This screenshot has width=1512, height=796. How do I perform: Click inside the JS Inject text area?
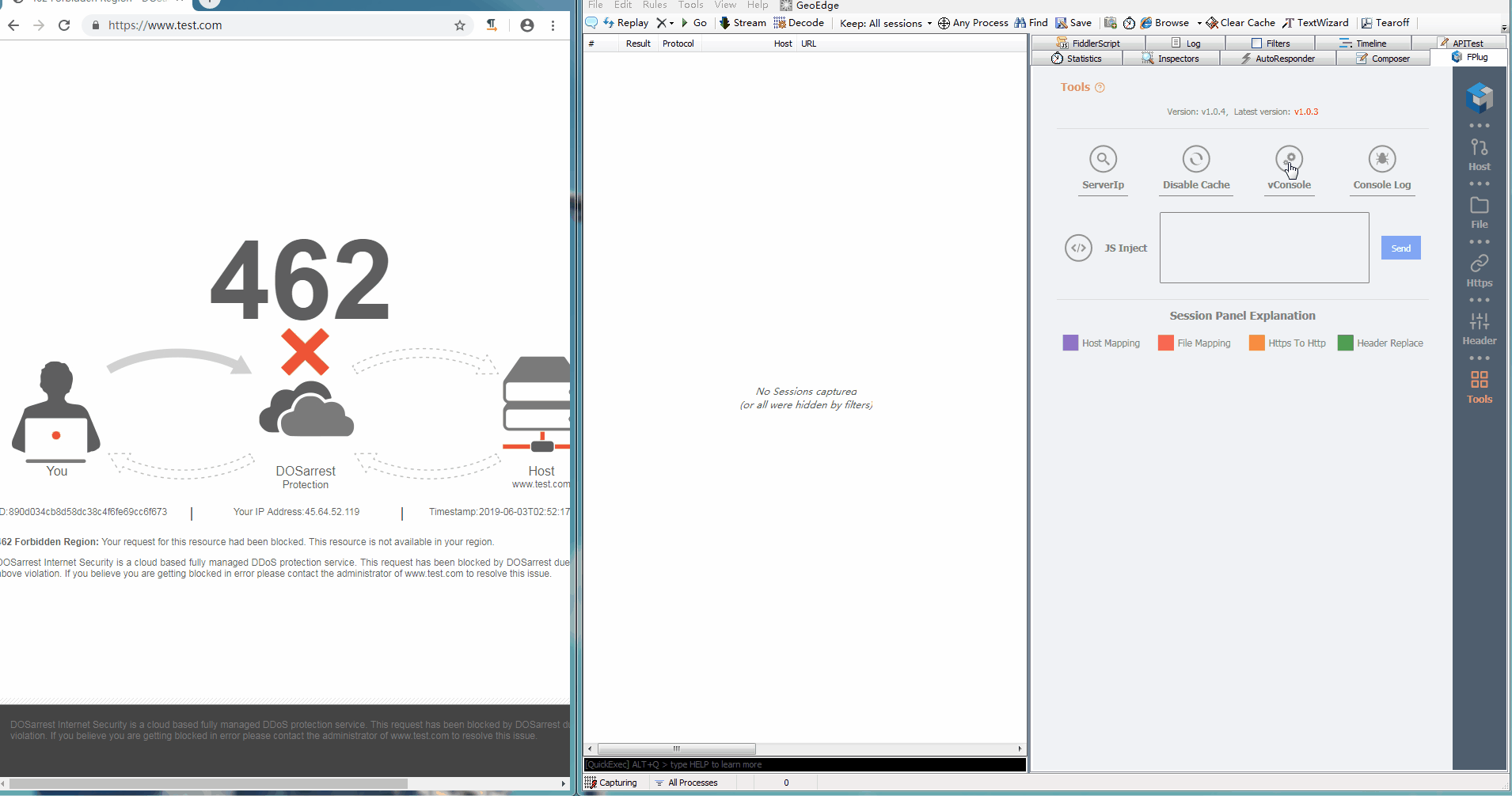point(1264,248)
